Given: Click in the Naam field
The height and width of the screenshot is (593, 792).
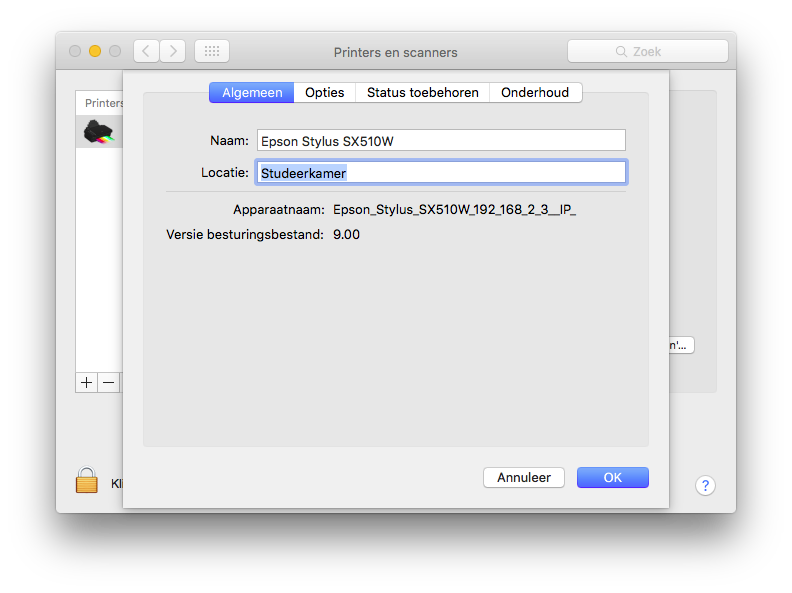Looking at the screenshot, I should 441,140.
